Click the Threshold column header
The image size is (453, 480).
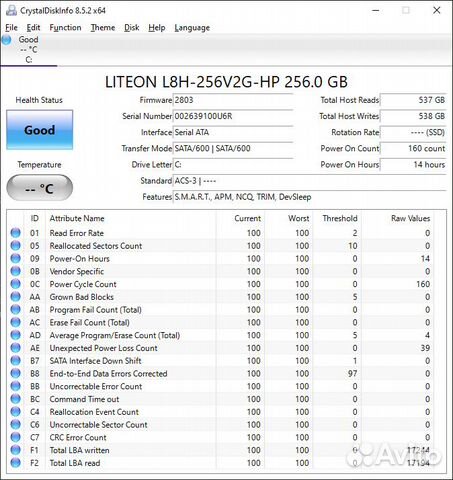coord(340,218)
